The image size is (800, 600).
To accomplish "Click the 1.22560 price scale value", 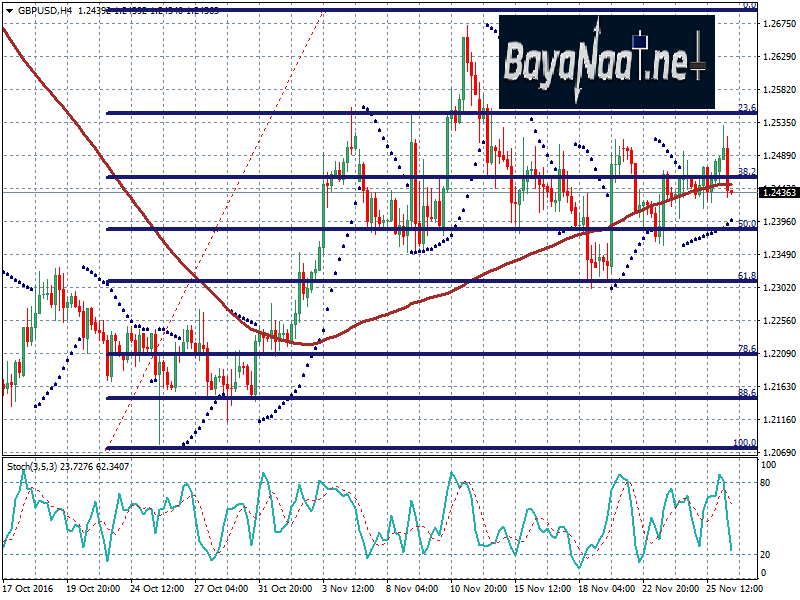I will pos(778,321).
